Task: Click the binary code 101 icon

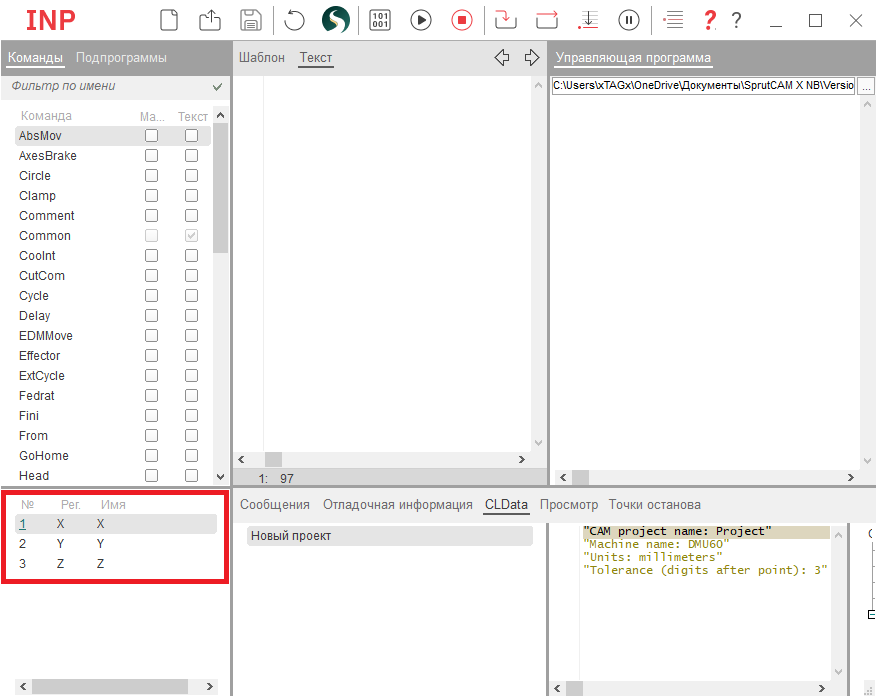Action: 380,19
